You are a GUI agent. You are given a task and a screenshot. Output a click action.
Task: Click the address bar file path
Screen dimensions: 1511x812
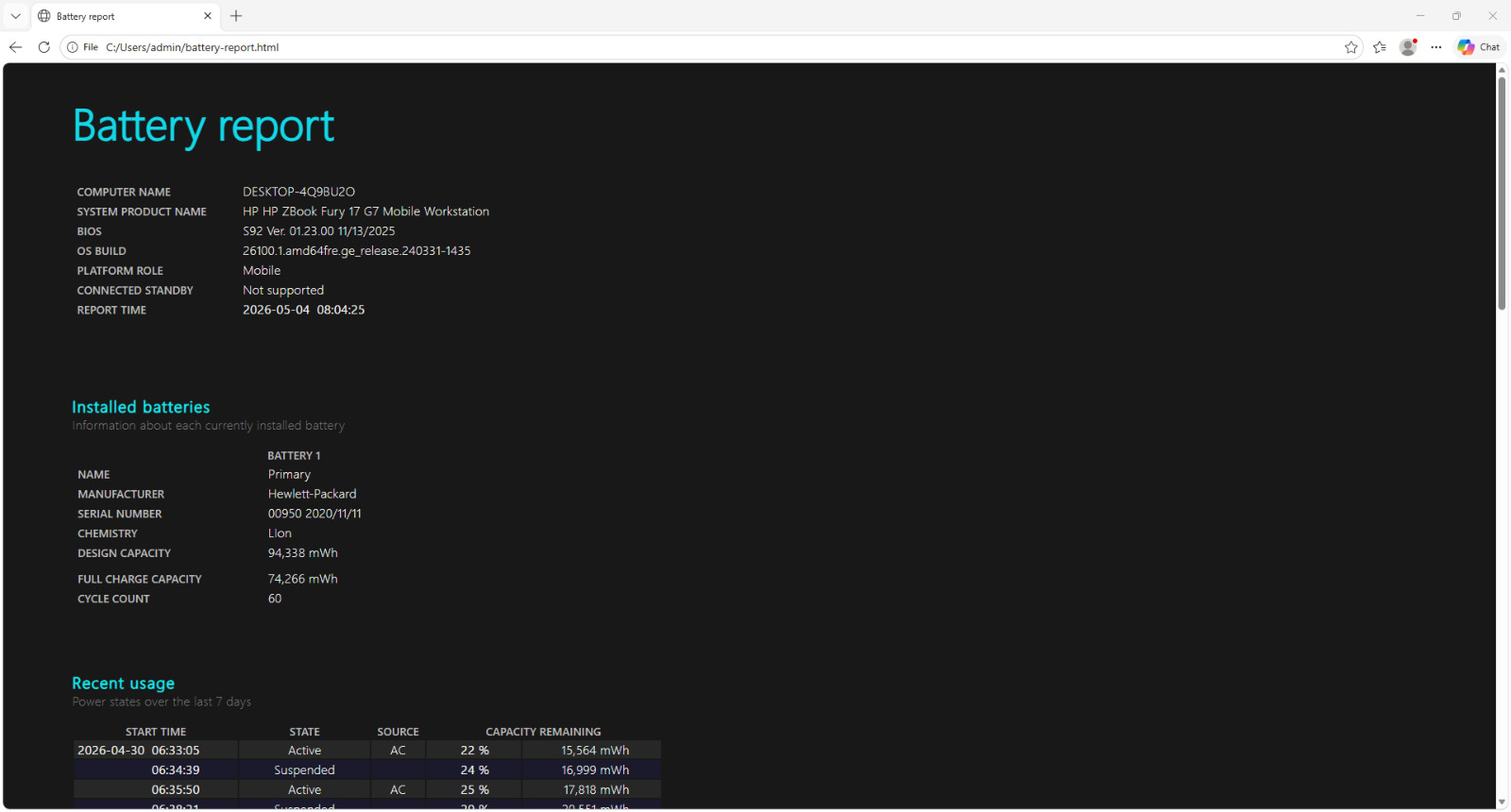click(x=192, y=47)
